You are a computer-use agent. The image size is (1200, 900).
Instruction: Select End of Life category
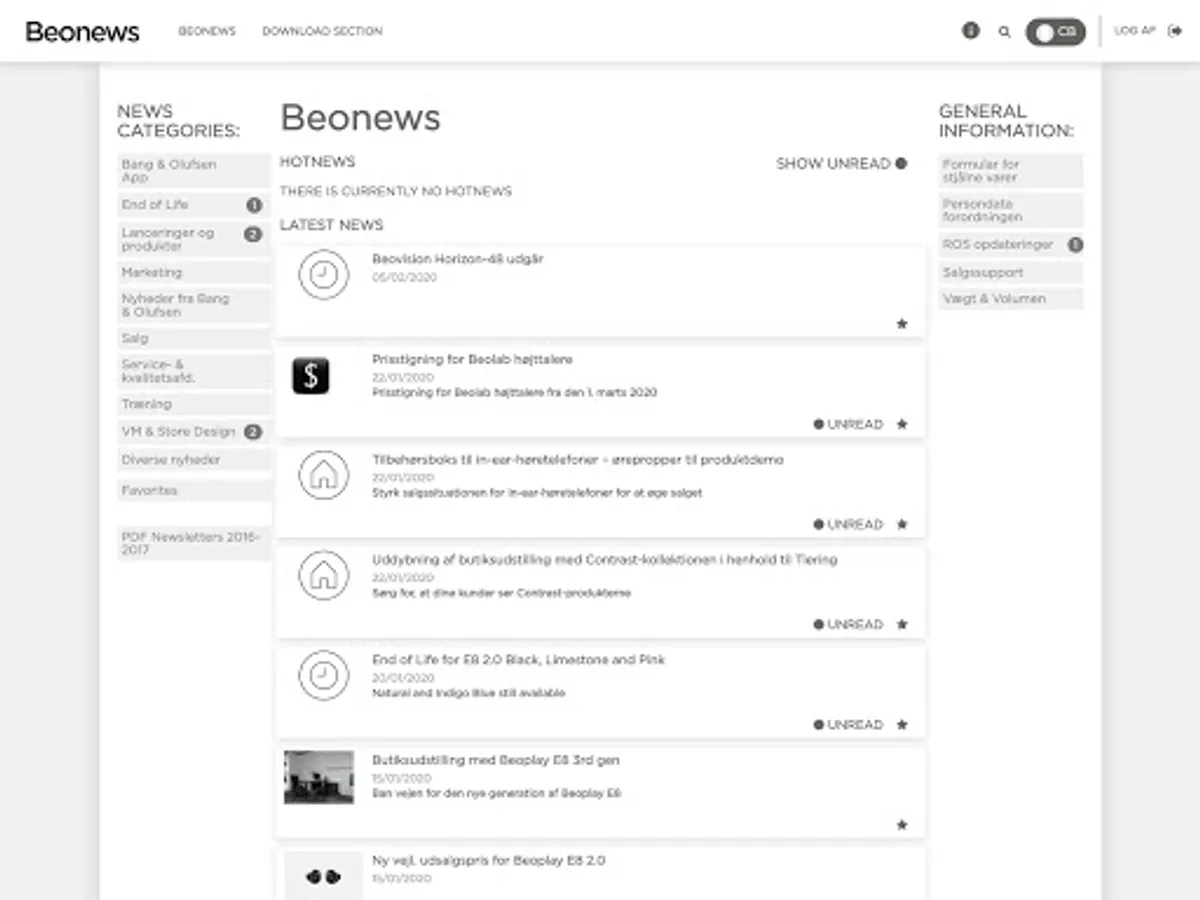pos(194,205)
